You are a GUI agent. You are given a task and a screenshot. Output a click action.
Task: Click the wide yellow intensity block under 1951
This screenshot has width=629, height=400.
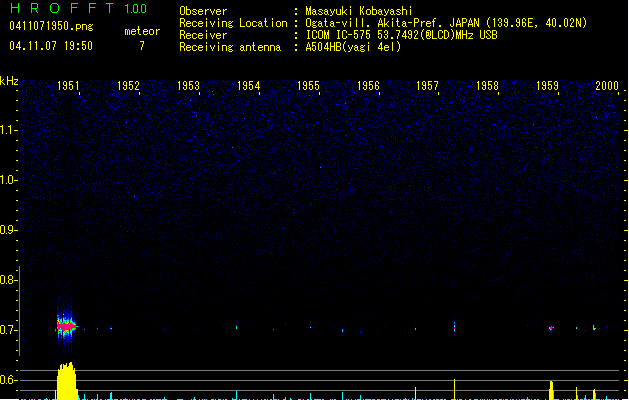pyautogui.click(x=66, y=381)
